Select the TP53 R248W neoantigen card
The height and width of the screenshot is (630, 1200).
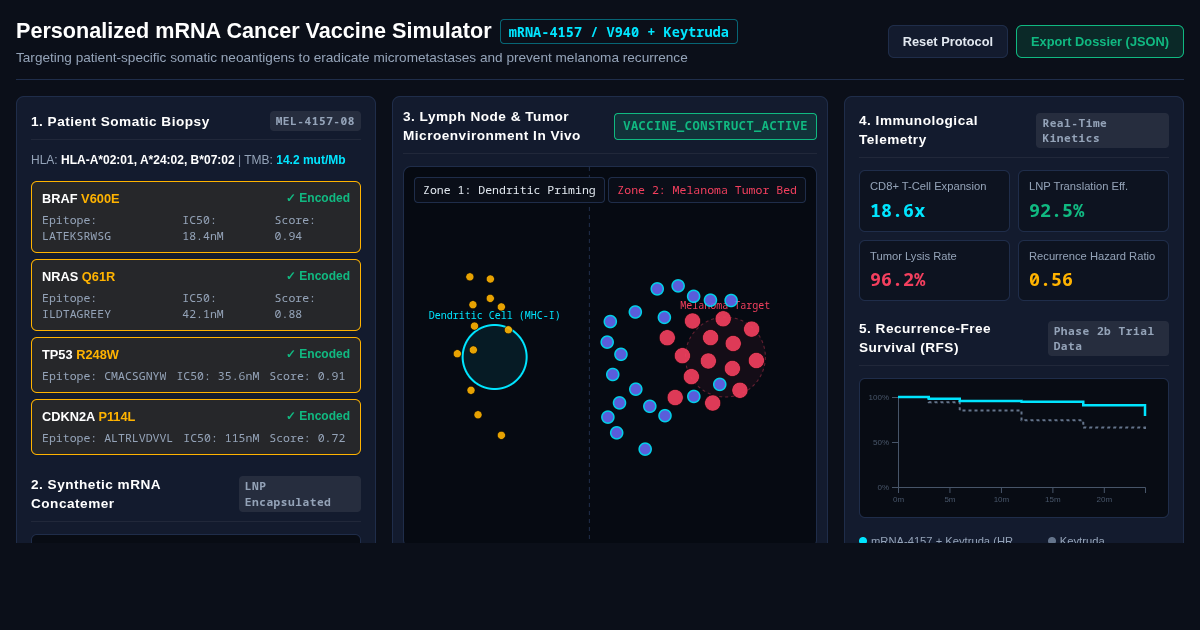point(196,365)
